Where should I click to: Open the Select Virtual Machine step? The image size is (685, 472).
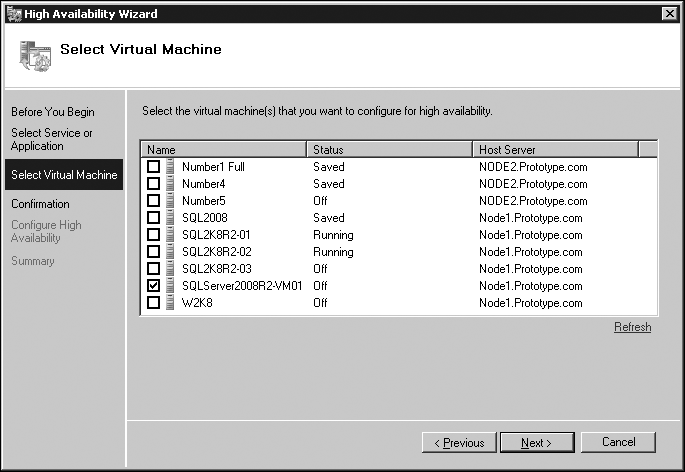[64, 175]
